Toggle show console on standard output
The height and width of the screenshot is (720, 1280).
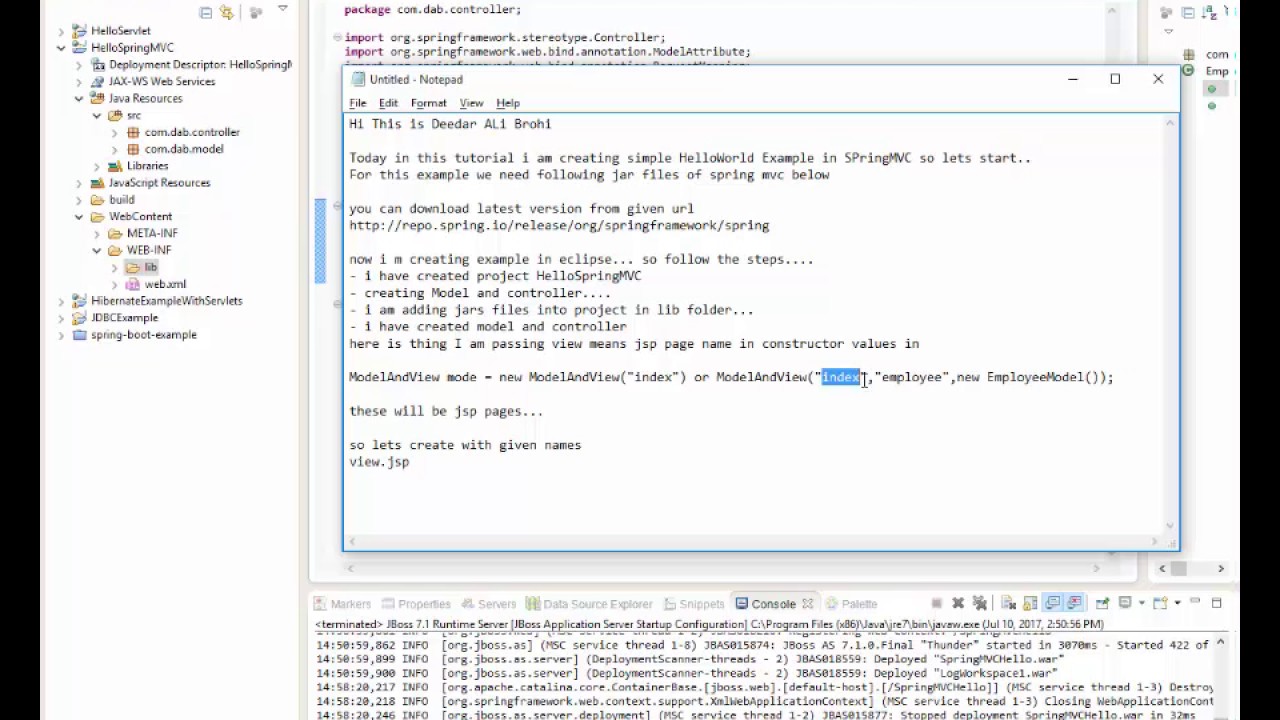1053,603
